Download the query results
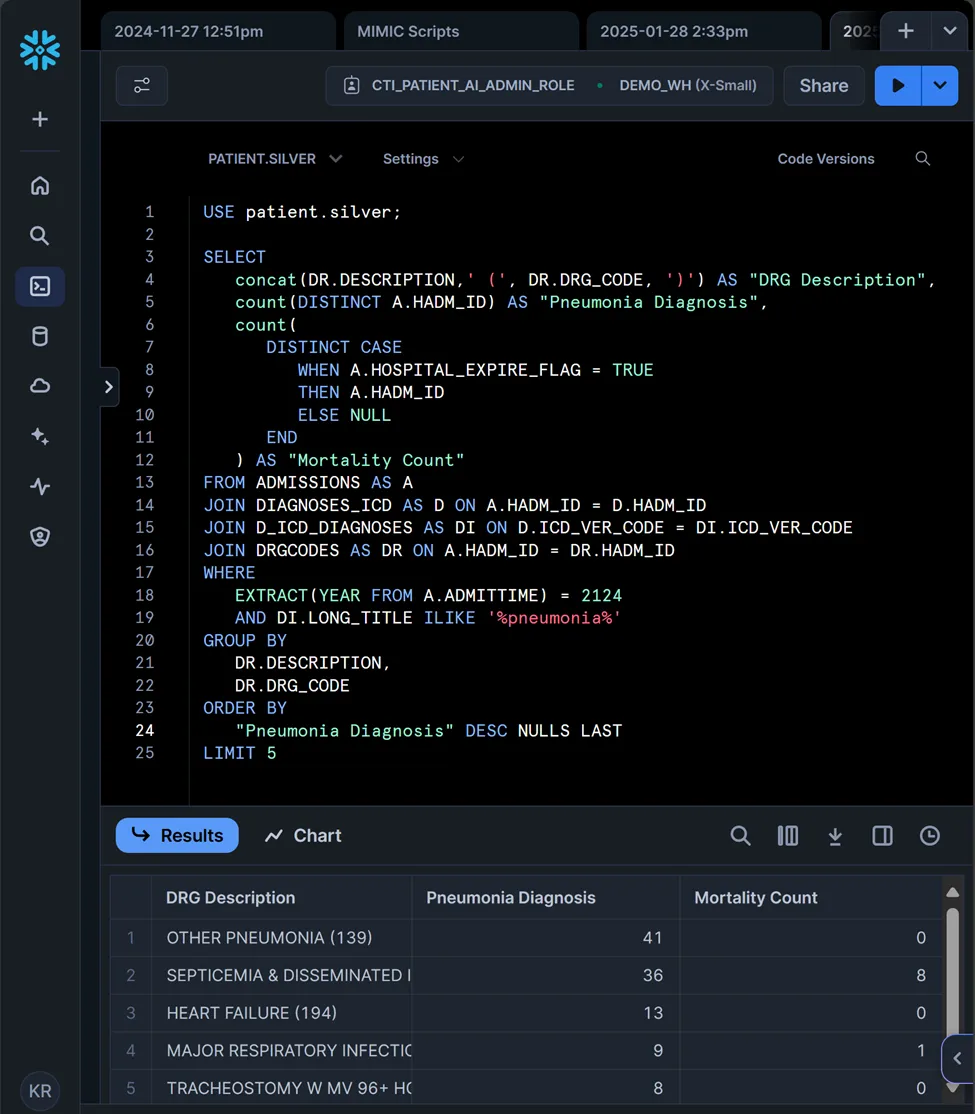 [835, 836]
